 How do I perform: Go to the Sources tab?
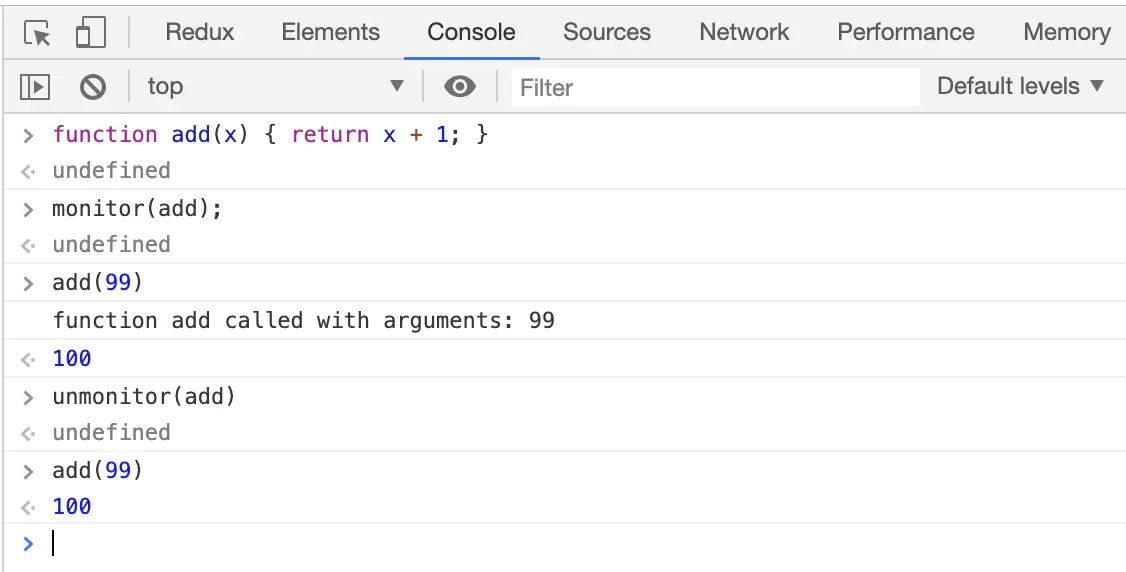pos(606,32)
